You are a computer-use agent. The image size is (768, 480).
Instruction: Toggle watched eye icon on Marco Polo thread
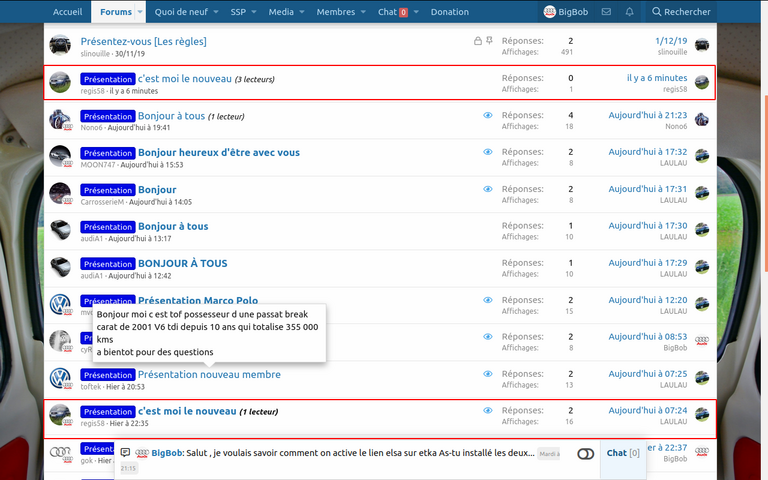[x=488, y=300]
